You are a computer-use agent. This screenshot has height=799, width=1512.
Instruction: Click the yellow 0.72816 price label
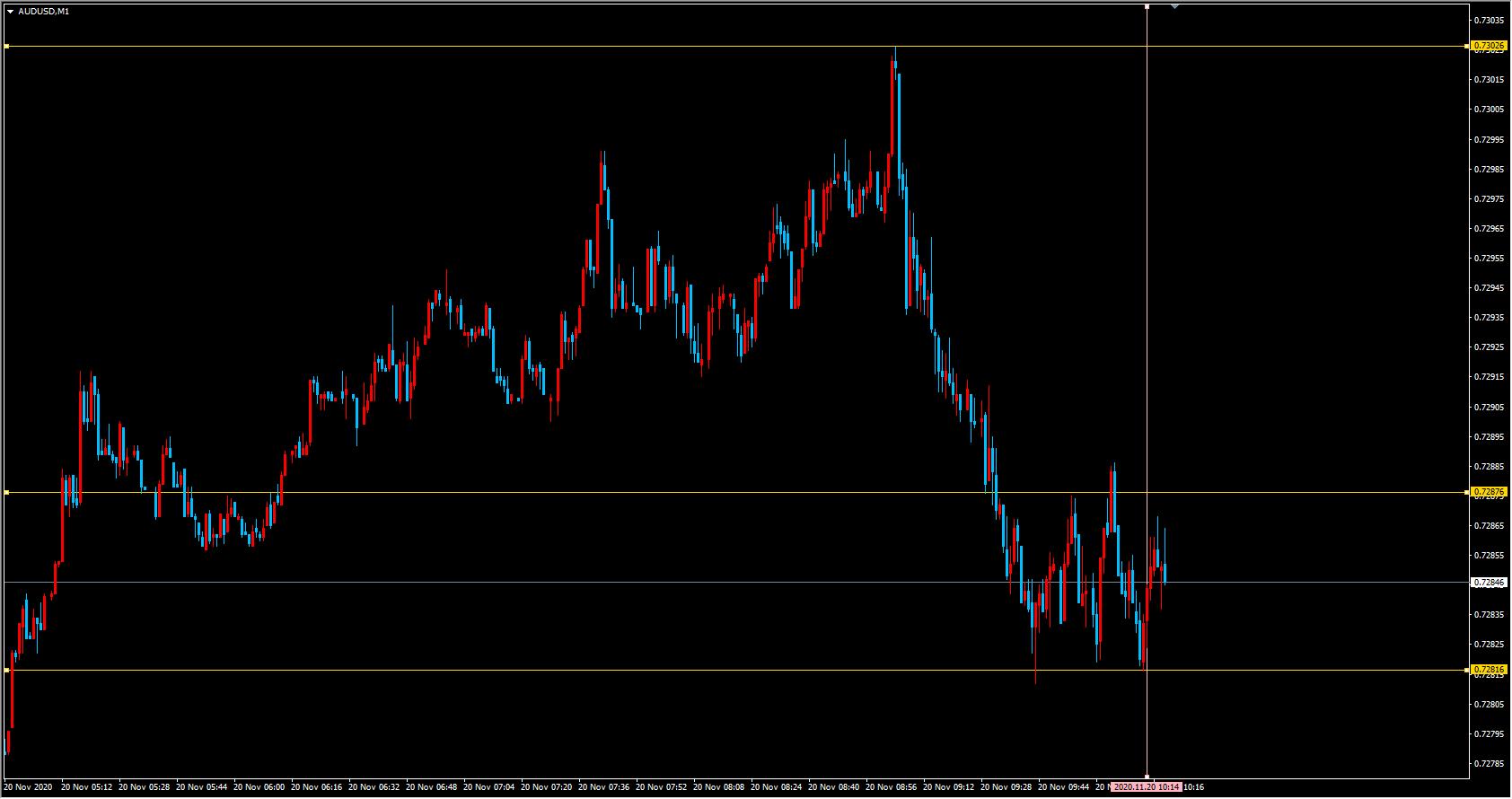tap(1490, 670)
